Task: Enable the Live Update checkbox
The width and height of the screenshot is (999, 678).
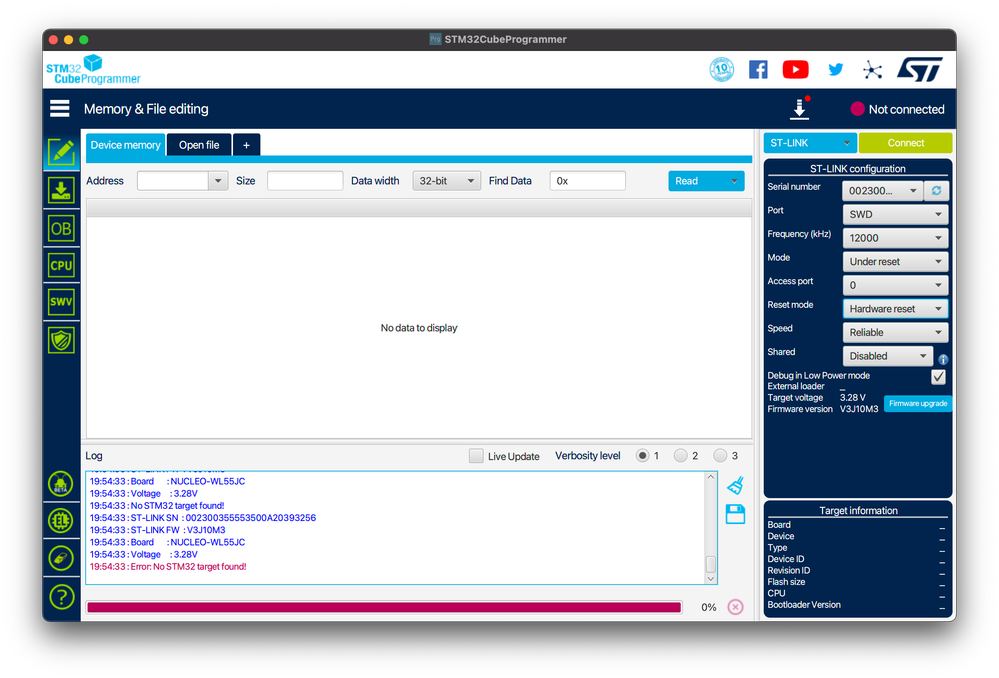Action: 476,456
